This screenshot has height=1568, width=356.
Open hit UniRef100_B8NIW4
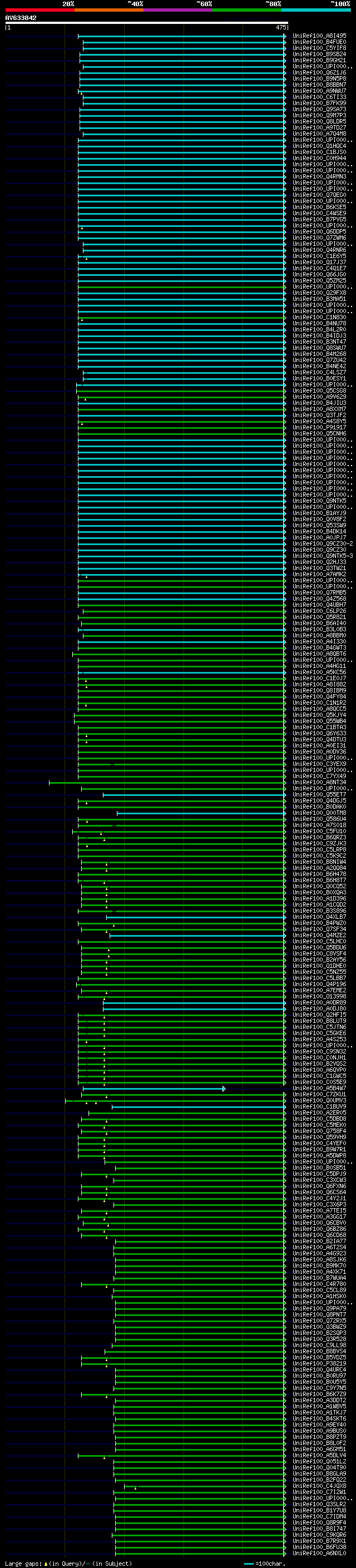[319, 862]
